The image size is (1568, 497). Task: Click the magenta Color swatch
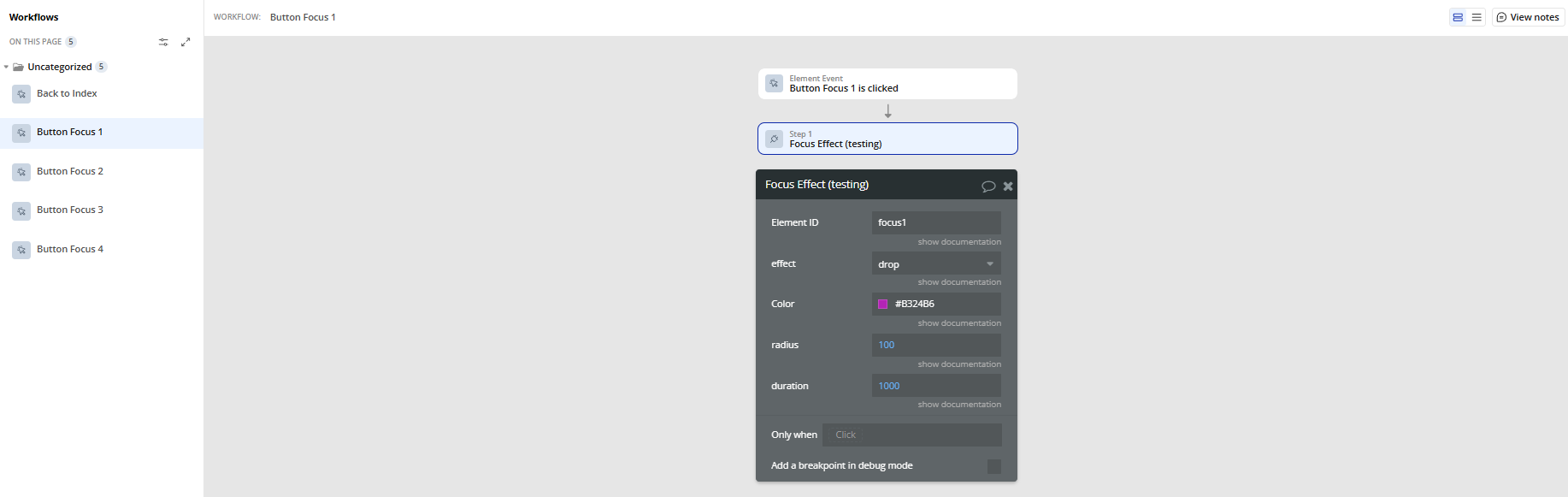tap(883, 305)
